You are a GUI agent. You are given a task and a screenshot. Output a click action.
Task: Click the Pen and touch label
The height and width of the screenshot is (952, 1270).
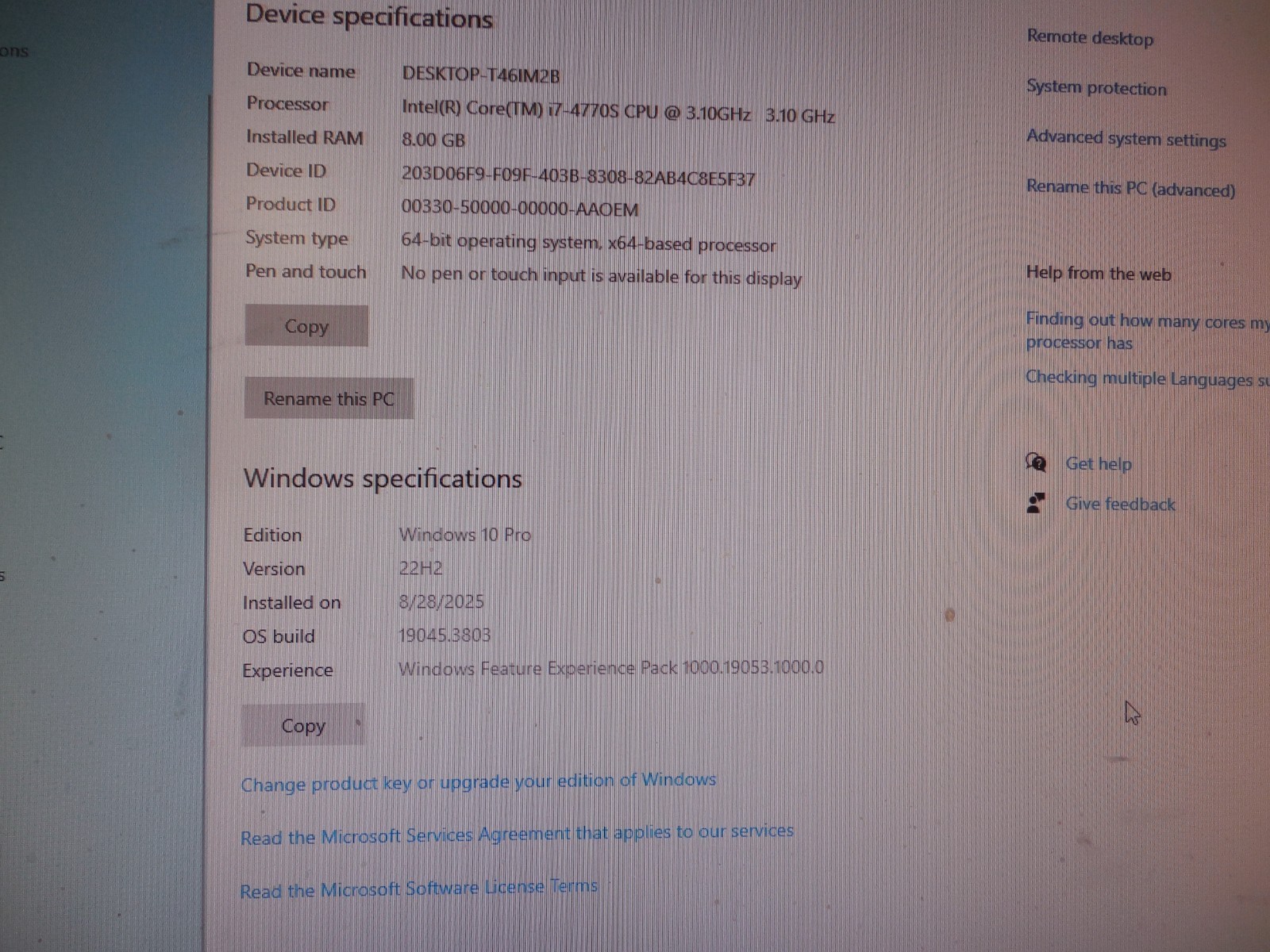click(306, 271)
